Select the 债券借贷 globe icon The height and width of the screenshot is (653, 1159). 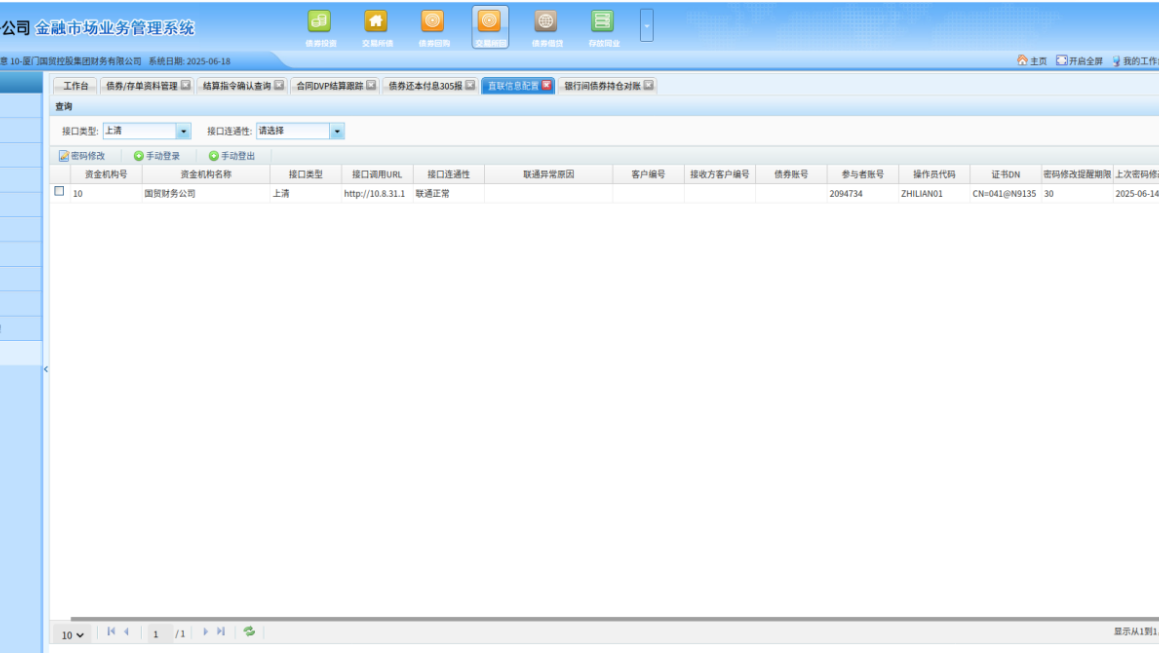click(x=546, y=22)
